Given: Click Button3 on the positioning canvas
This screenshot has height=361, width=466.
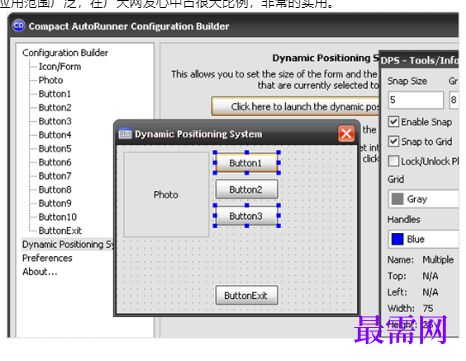Looking at the screenshot, I should [x=246, y=216].
